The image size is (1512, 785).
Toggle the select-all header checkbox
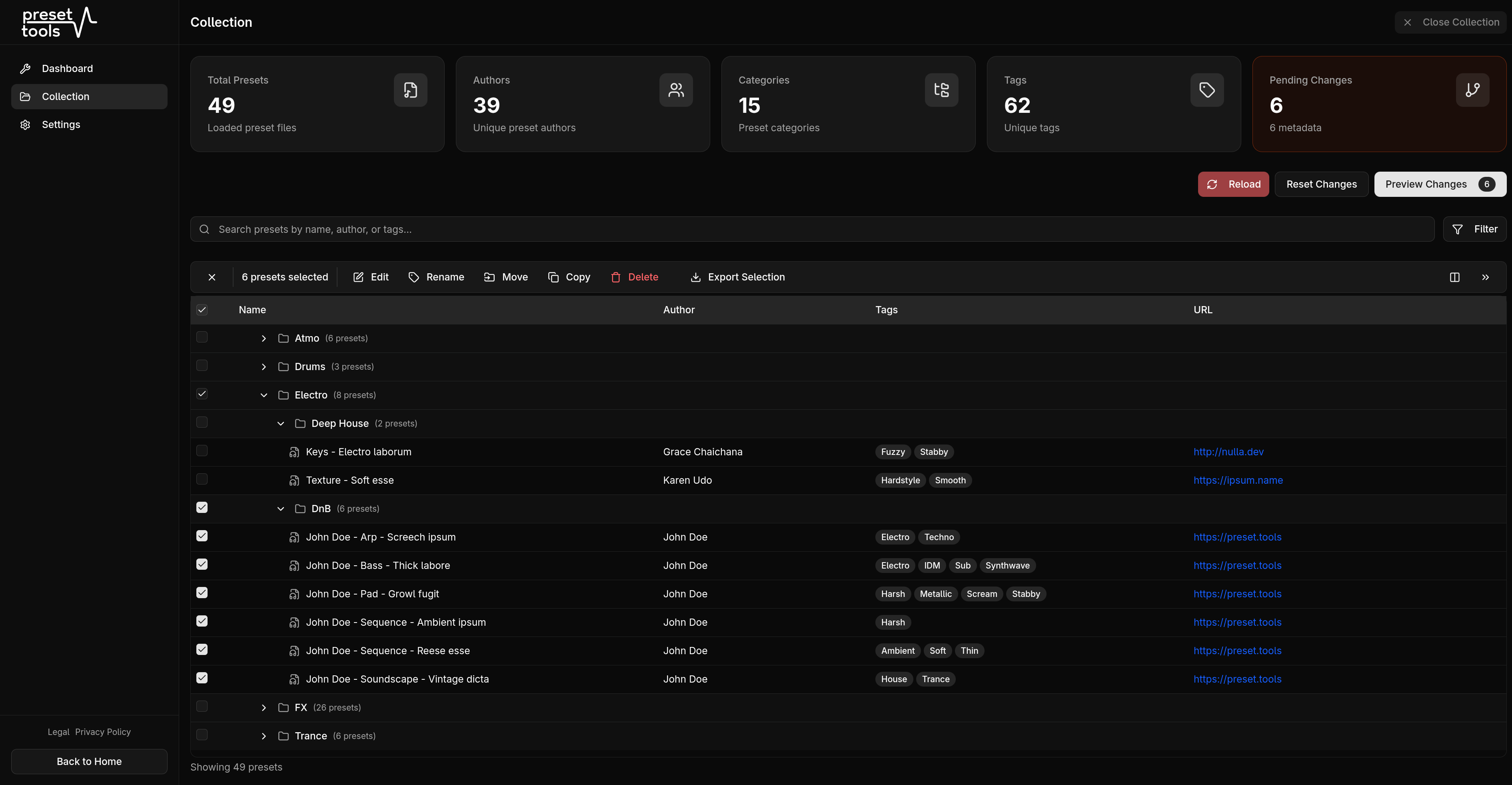pyautogui.click(x=202, y=310)
